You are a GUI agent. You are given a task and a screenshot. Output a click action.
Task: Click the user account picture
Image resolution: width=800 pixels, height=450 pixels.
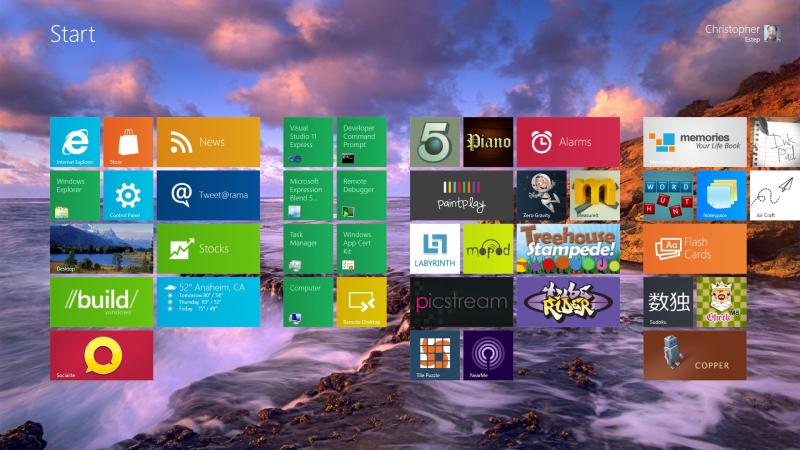[x=772, y=33]
